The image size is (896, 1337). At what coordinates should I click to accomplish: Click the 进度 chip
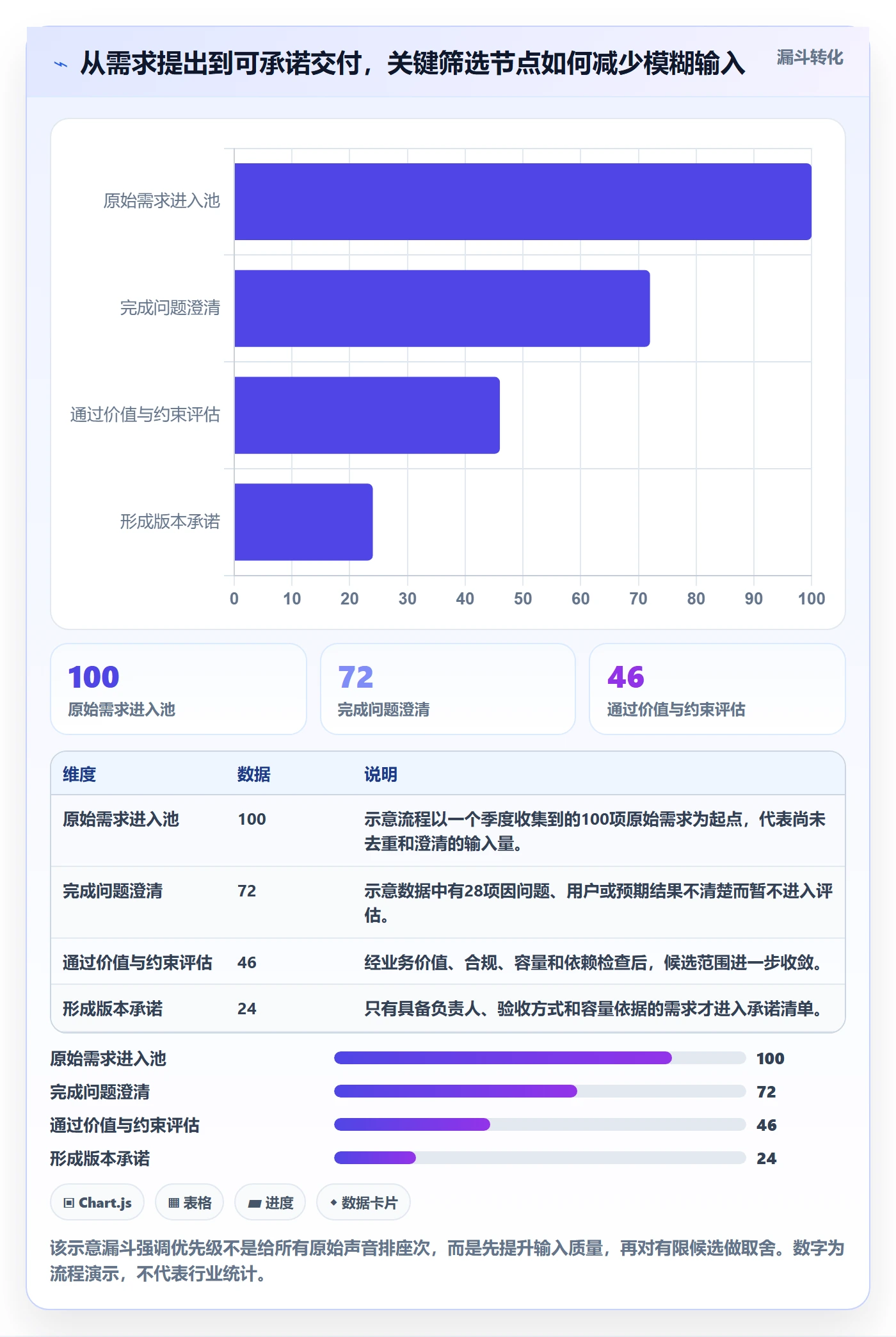[270, 1203]
